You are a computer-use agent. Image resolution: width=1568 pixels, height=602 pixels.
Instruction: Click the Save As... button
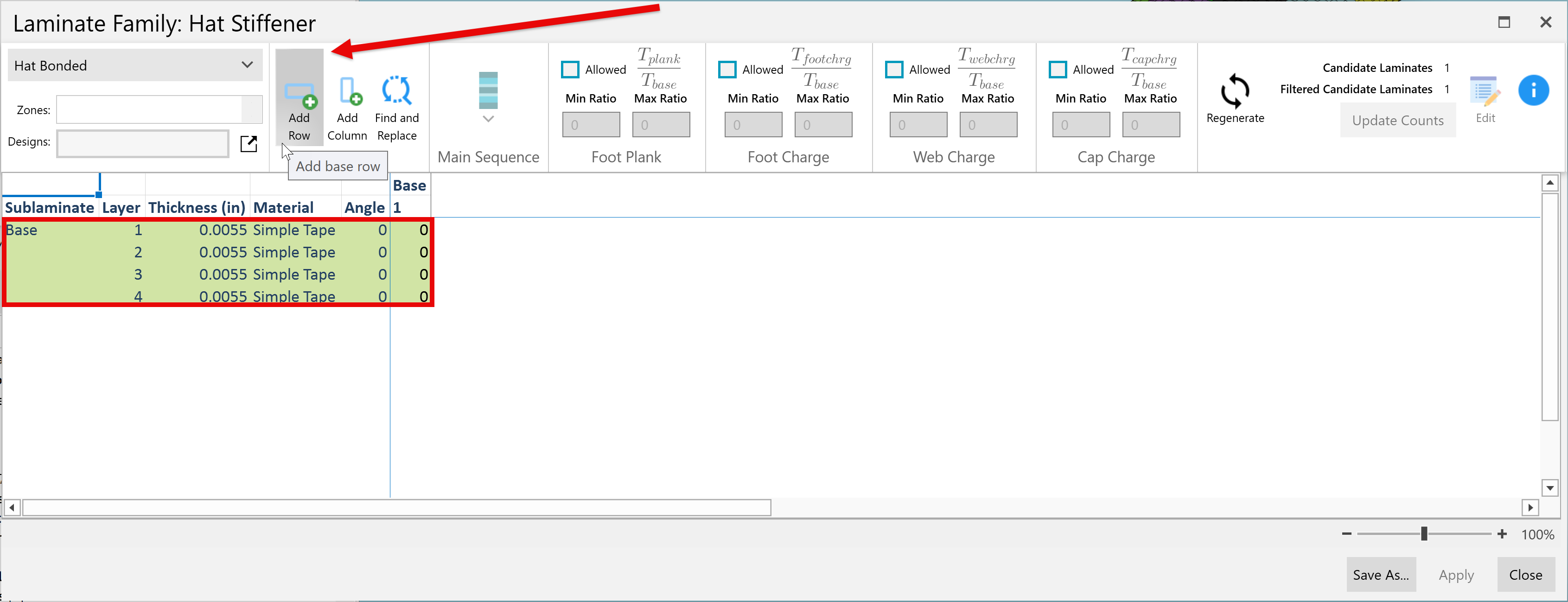pos(1381,575)
